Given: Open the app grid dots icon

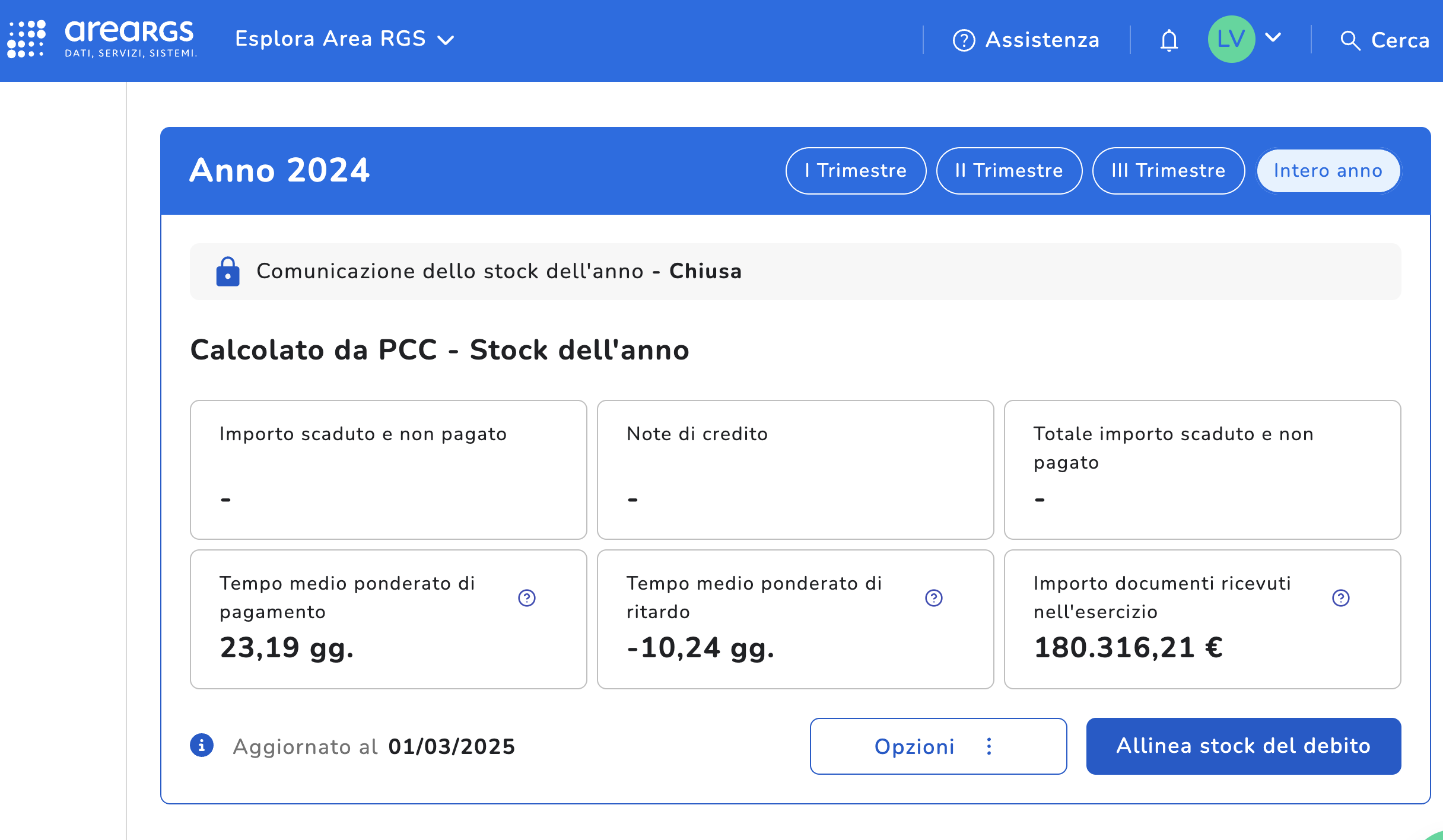Looking at the screenshot, I should click(26, 39).
